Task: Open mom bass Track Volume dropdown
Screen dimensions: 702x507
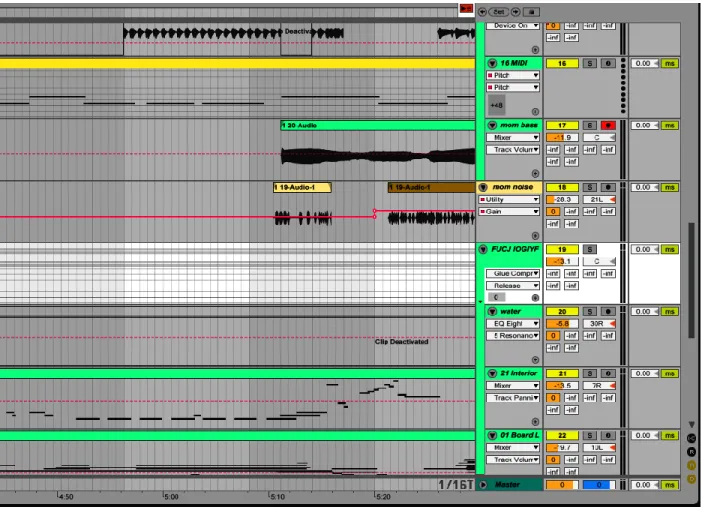Action: [513, 150]
